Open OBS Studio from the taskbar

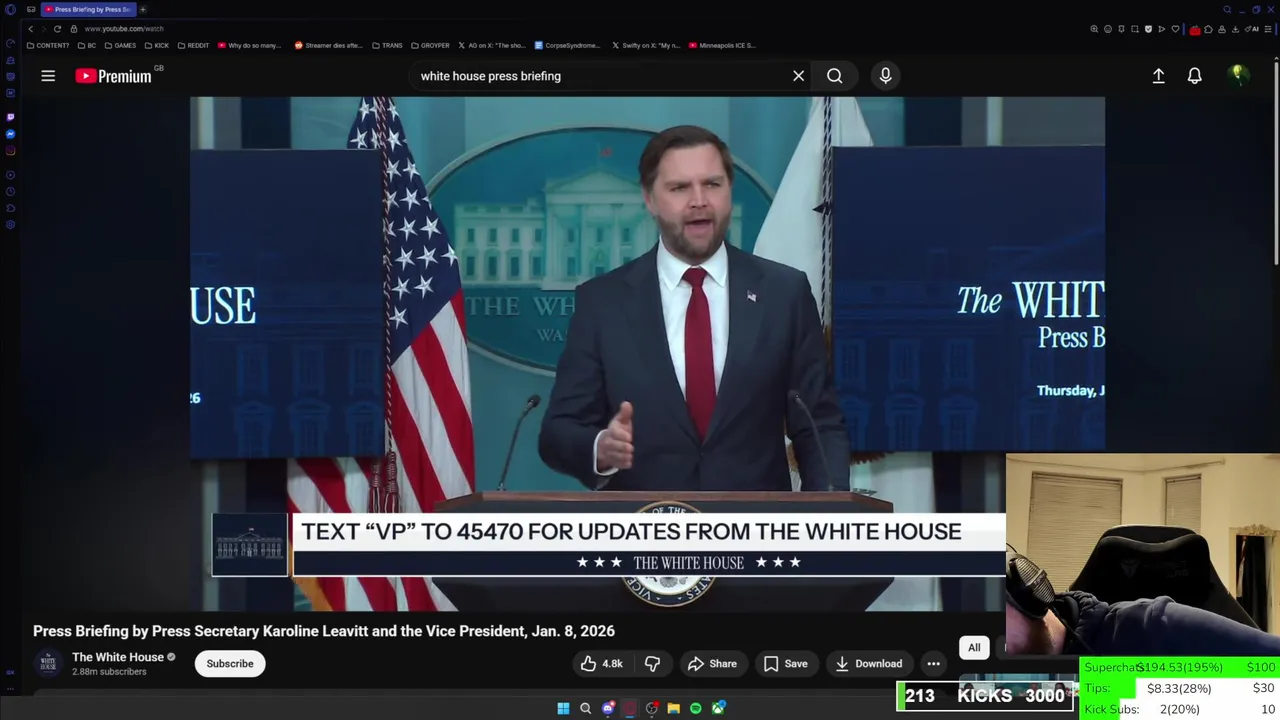tap(652, 708)
